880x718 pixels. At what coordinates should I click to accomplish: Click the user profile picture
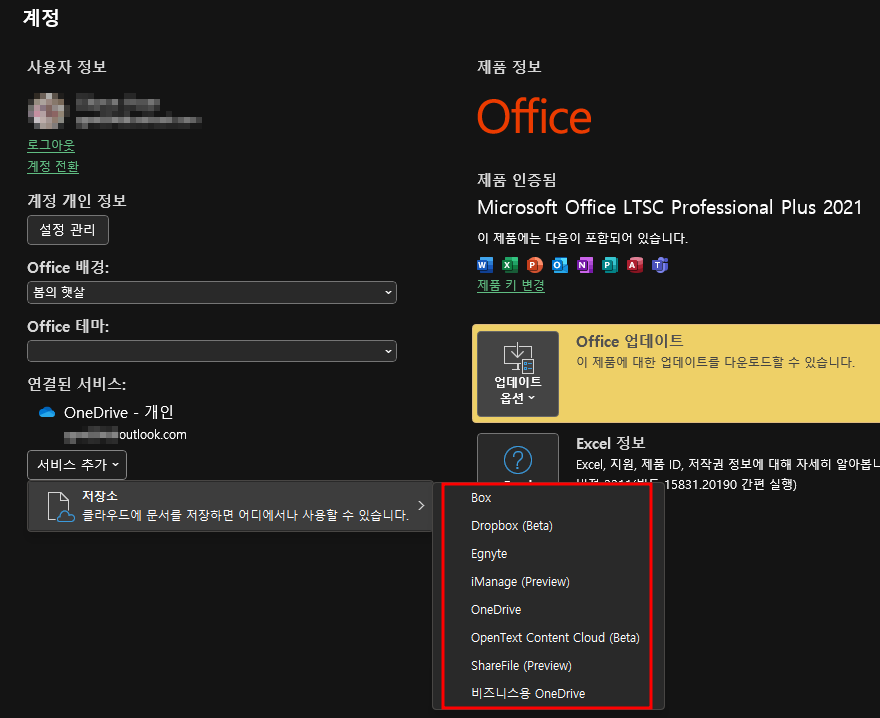[x=48, y=111]
